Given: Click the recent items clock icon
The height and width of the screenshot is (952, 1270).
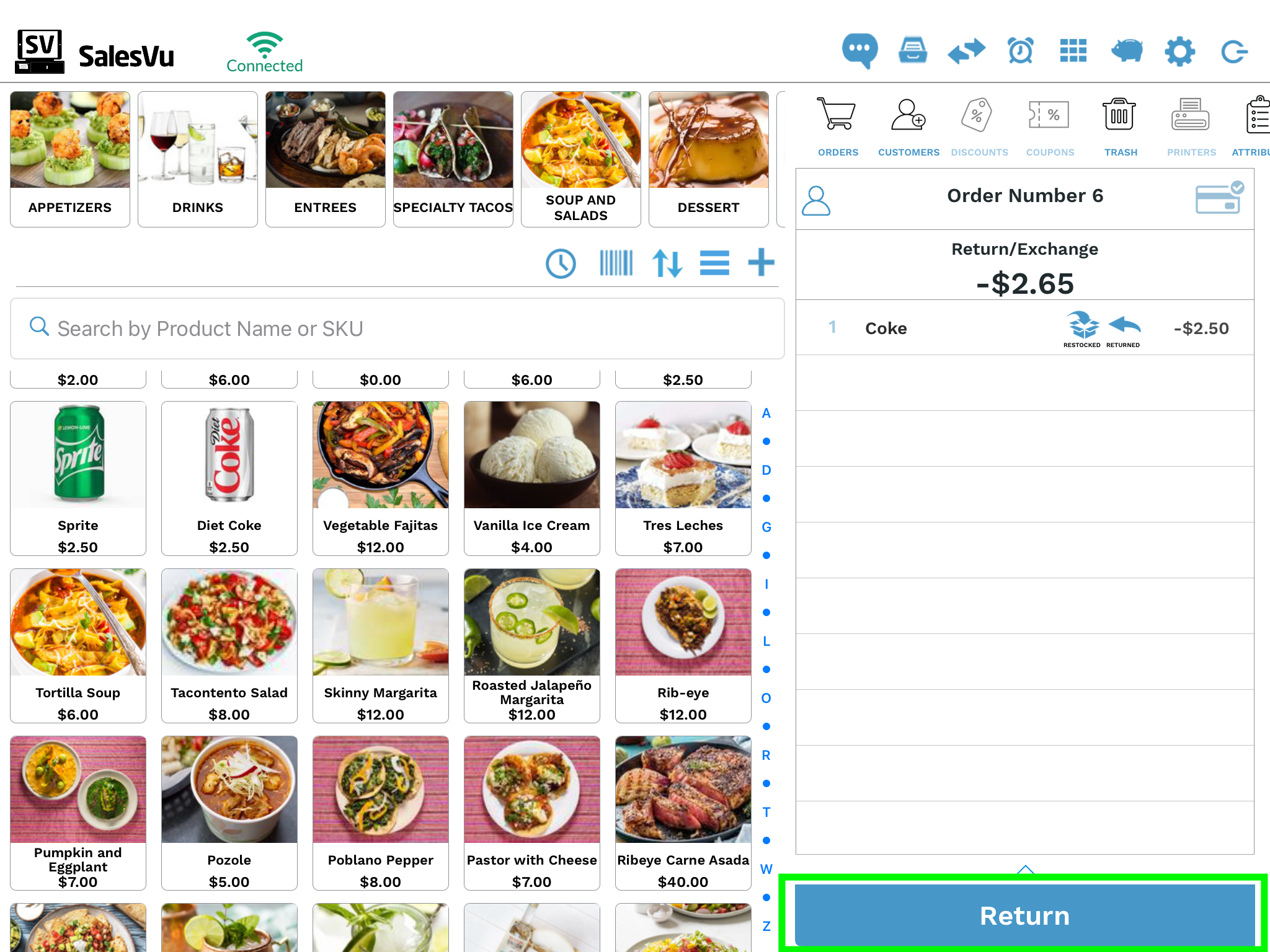Looking at the screenshot, I should pos(561,263).
